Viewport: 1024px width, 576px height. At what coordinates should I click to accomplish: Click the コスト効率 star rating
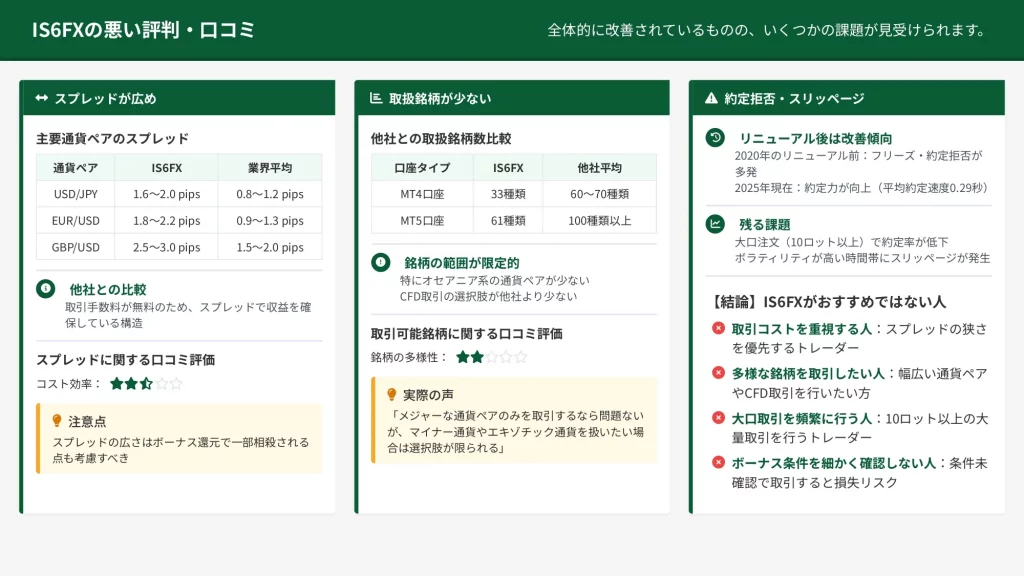pyautogui.click(x=146, y=383)
